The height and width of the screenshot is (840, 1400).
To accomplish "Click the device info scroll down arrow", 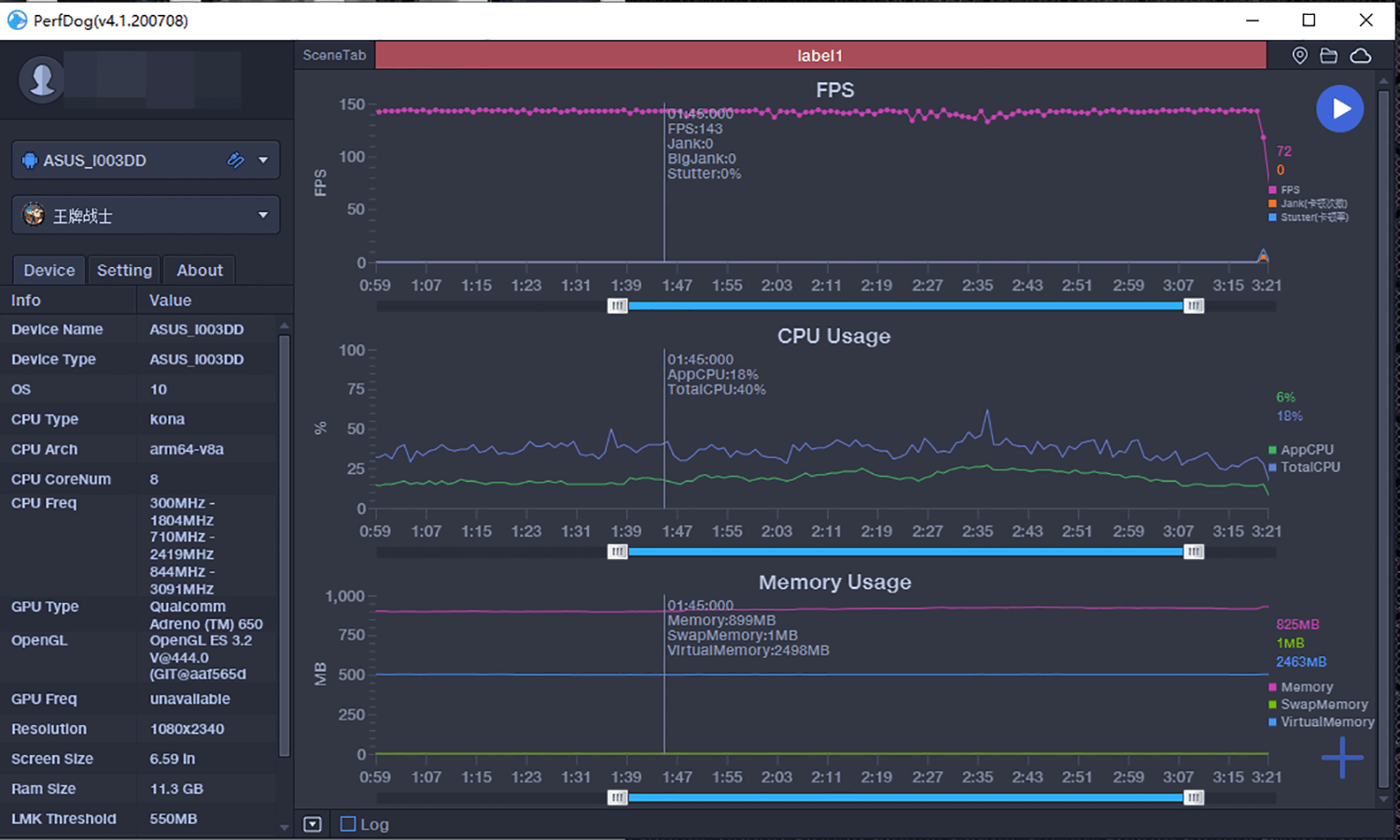I will pos(285,827).
